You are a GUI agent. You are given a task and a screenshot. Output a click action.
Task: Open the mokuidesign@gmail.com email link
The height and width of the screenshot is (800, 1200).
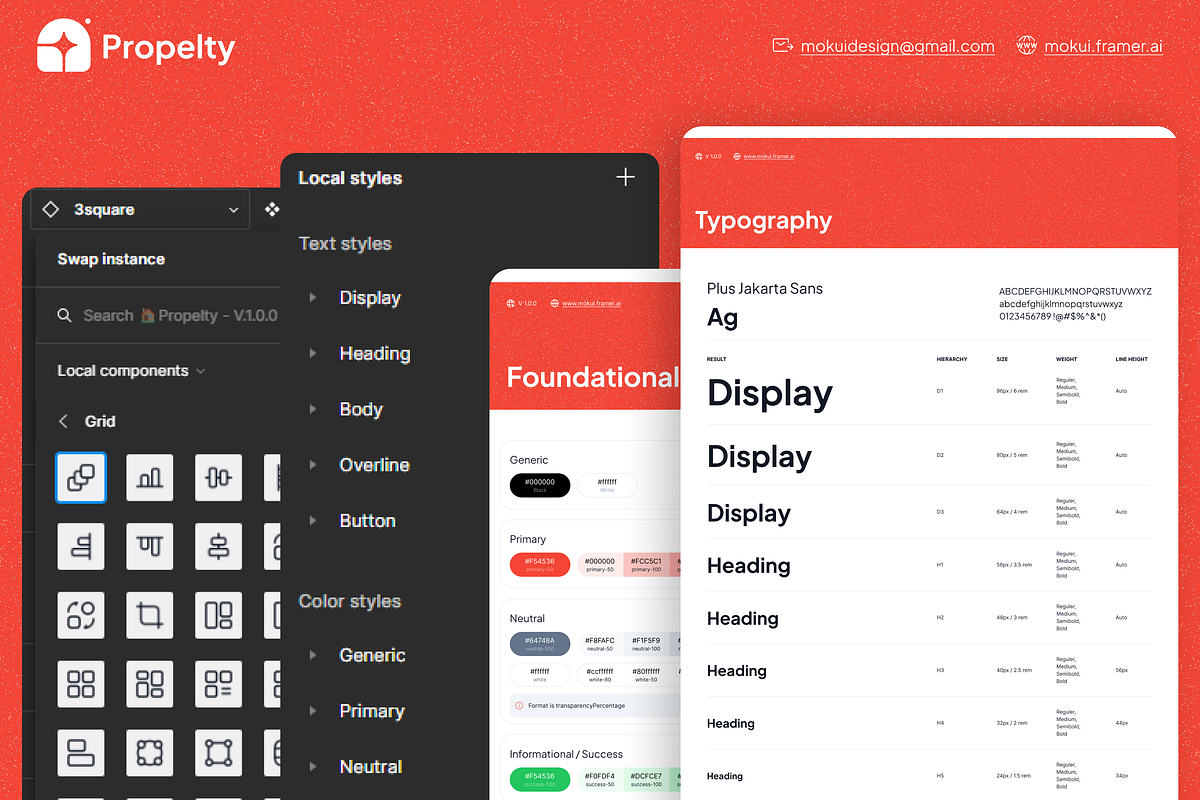[898, 46]
